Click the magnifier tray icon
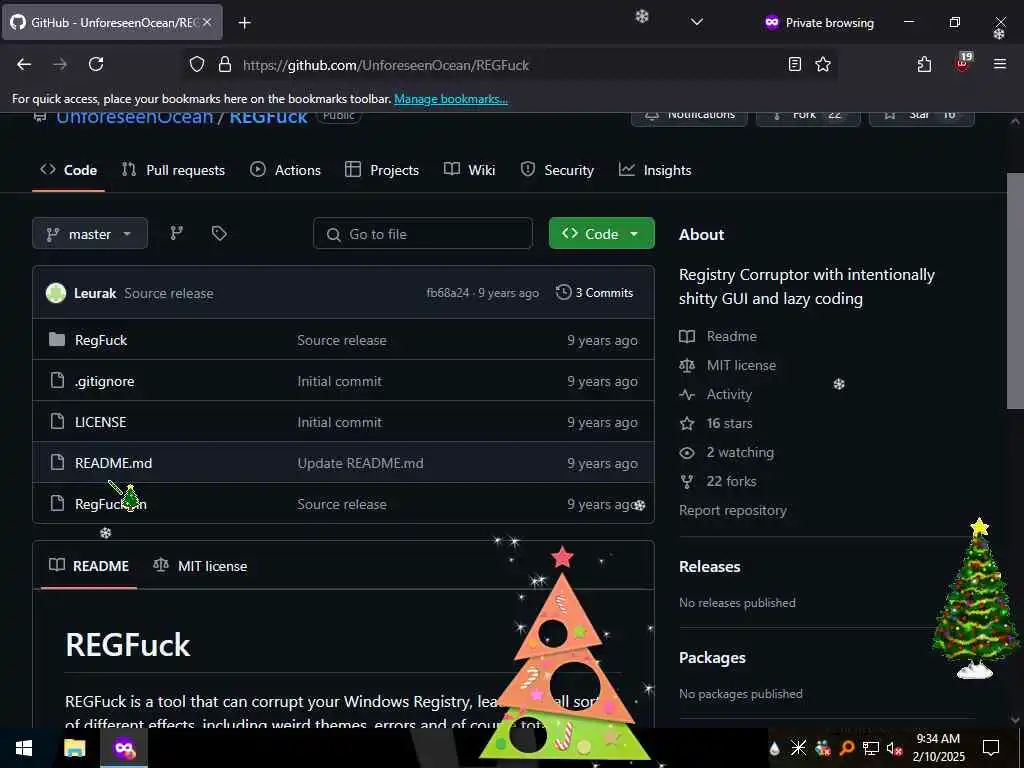 point(846,748)
